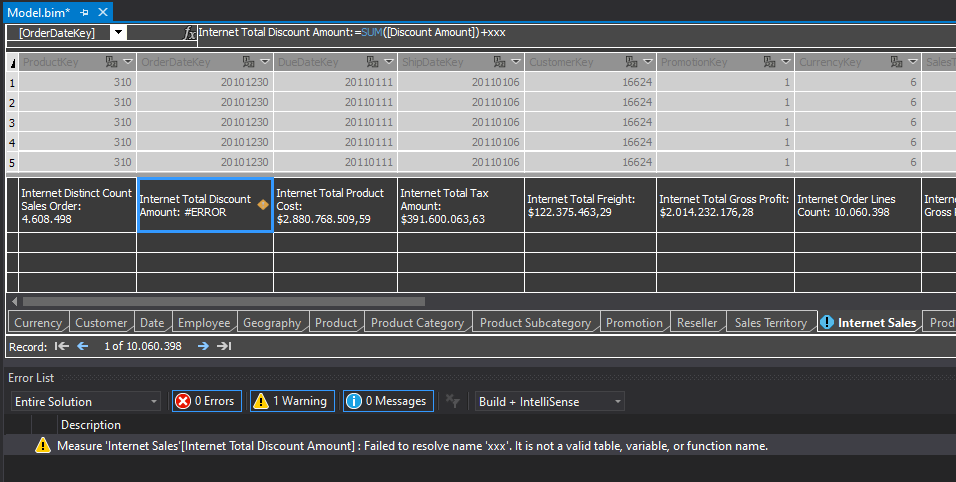Select row 3 header in data grid
Viewport: 956px width, 482px height.
(x=12, y=122)
